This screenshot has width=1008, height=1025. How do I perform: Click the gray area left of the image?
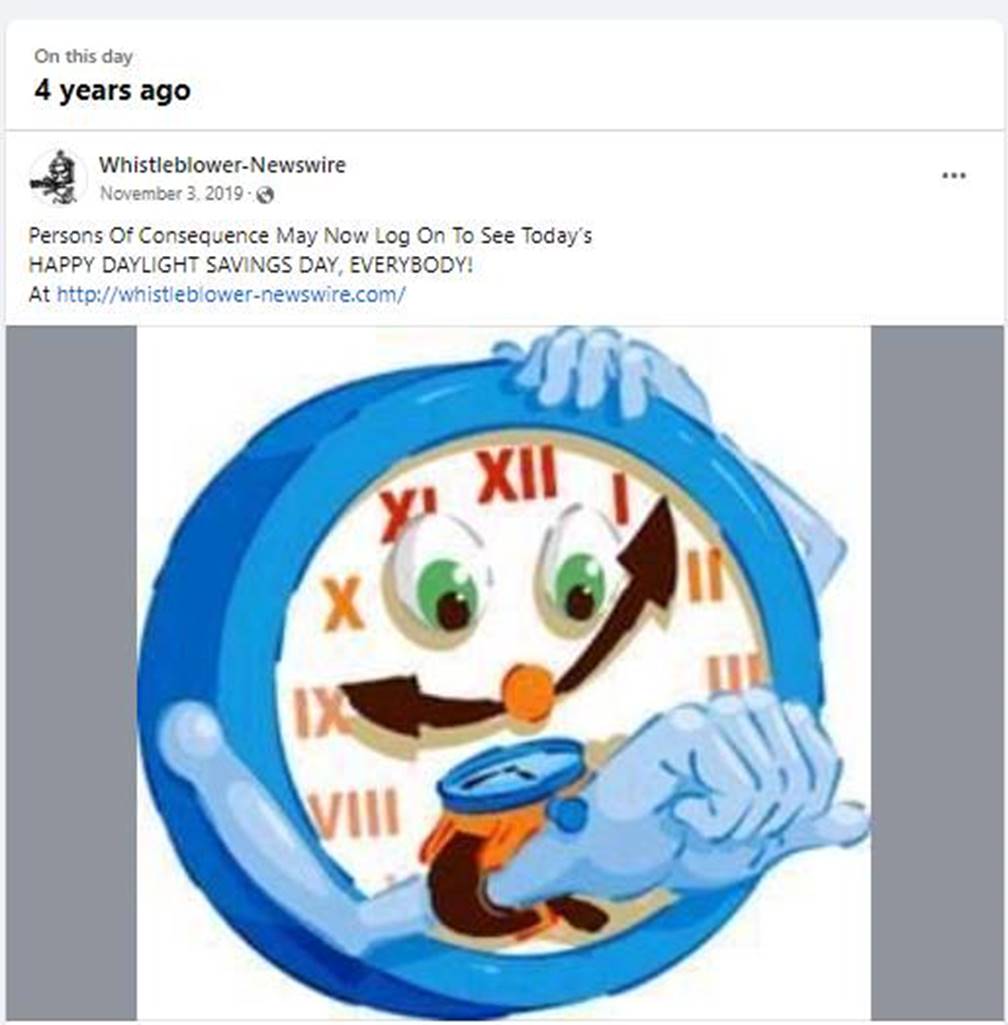(x=71, y=673)
